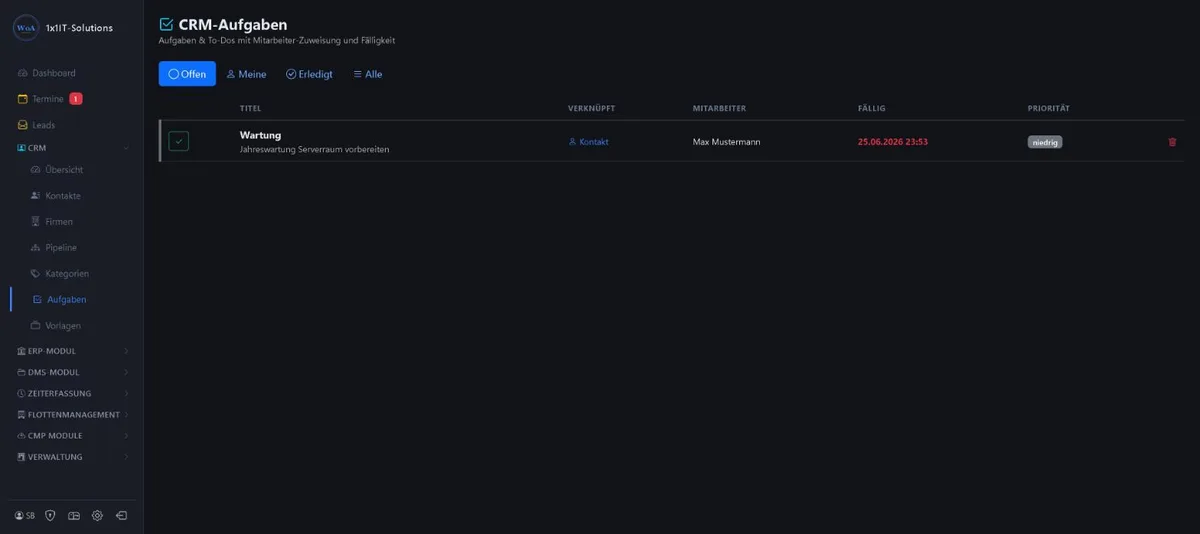This screenshot has height=534, width=1200.
Task: Collapse the CRM sidebar group
Action: [x=72, y=148]
